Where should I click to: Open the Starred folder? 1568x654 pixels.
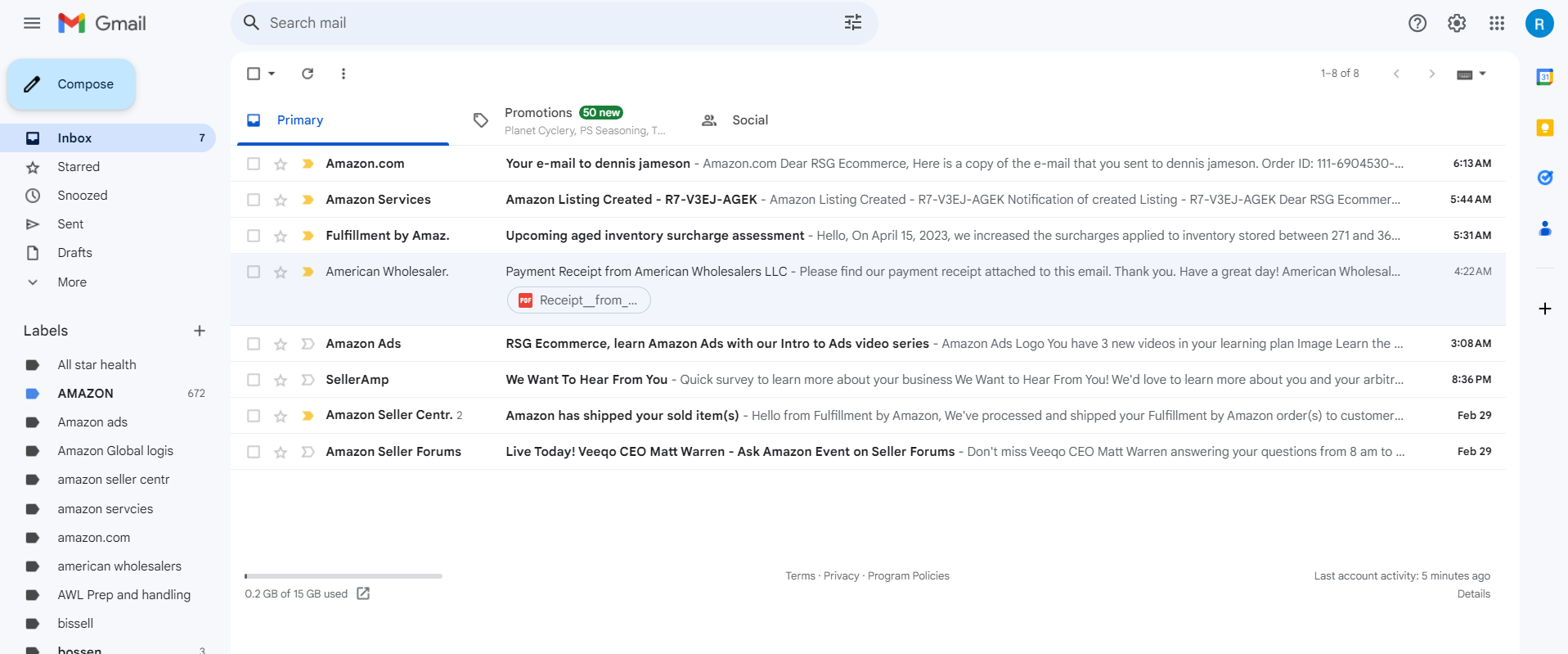[x=108, y=166]
